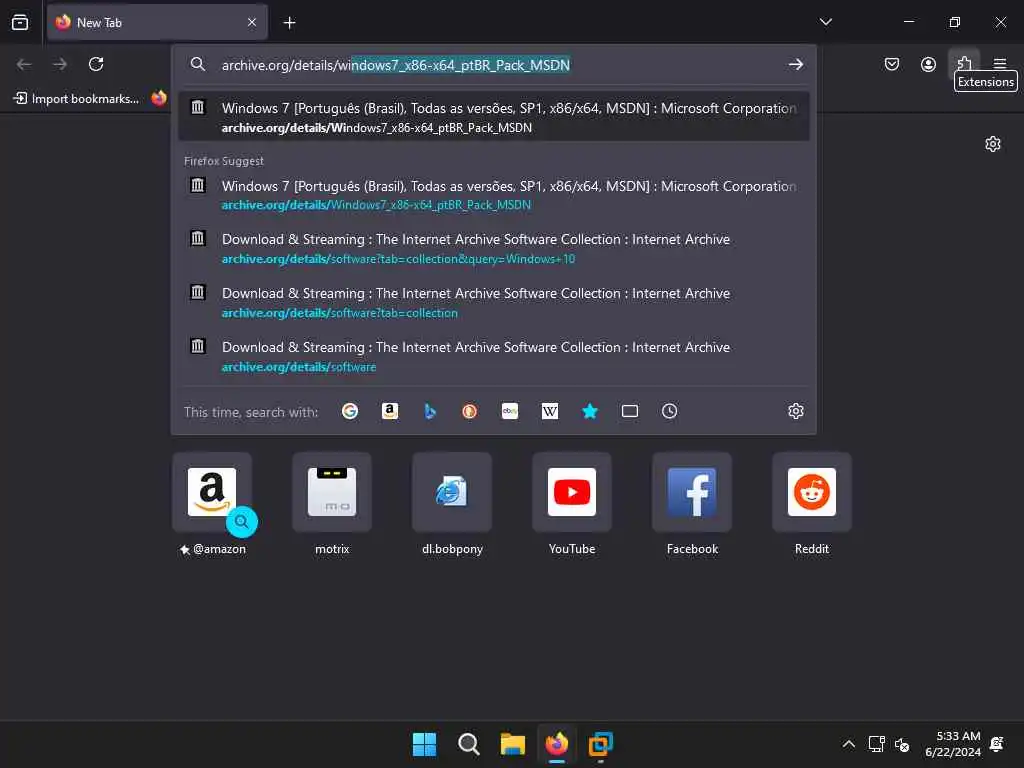Open the new tab personalize gear
1024x768 pixels.
tap(993, 144)
